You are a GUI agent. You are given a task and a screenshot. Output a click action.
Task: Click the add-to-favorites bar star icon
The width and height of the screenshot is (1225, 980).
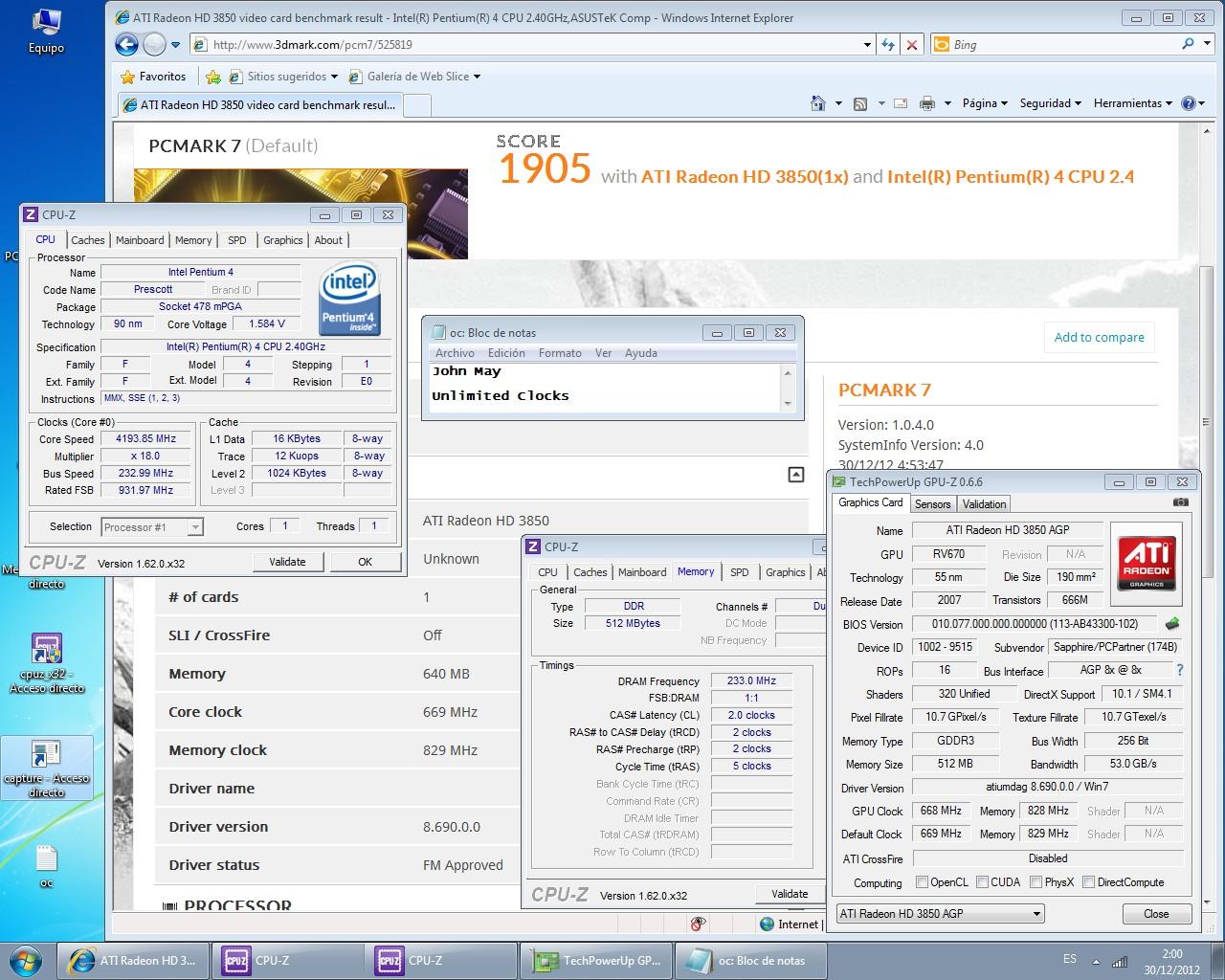tap(213, 77)
